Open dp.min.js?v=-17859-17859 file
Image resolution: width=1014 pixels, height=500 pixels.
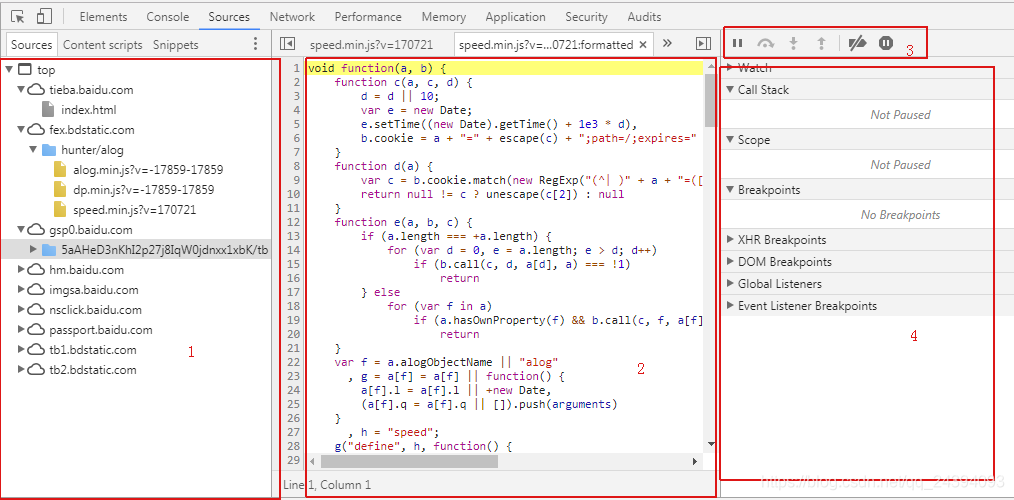(x=144, y=190)
